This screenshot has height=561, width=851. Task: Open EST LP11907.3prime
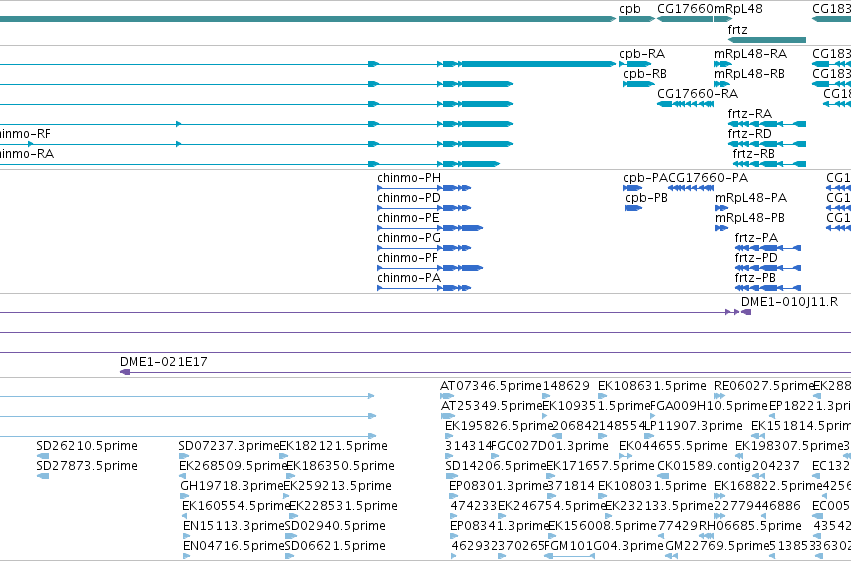coord(650,436)
